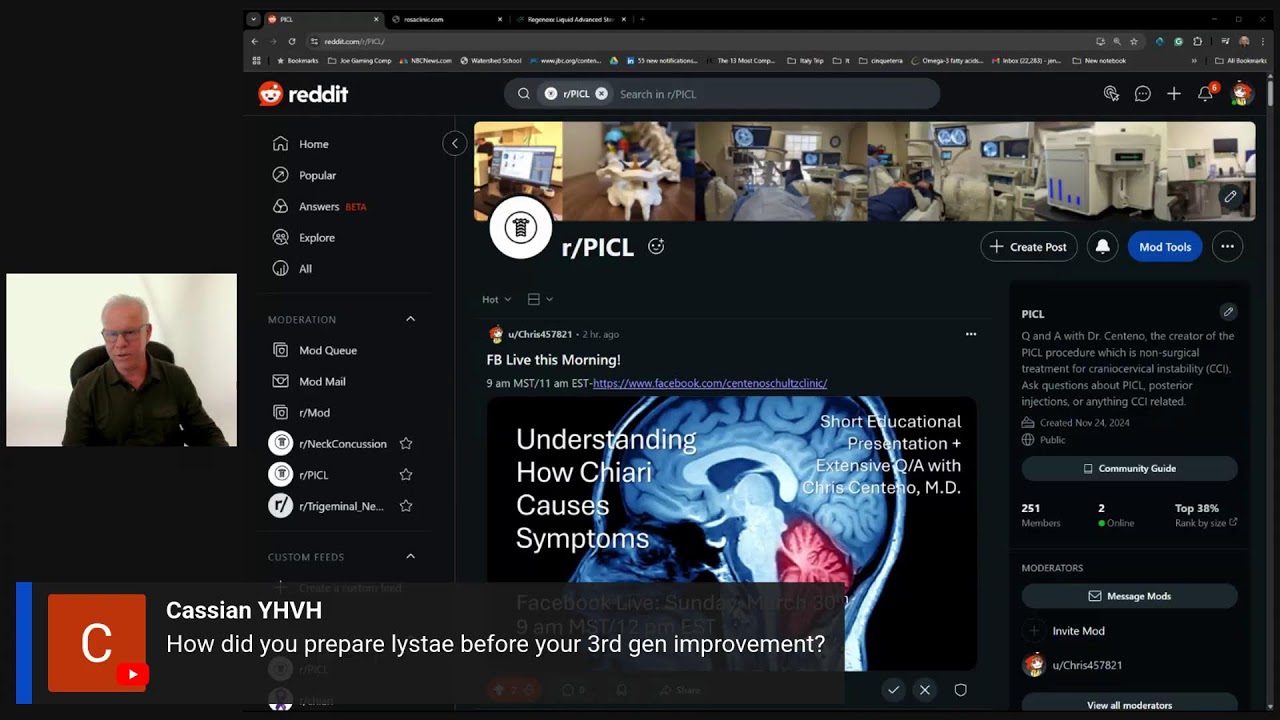Open r/Trigeminal_Ne... community

[x=341, y=506]
